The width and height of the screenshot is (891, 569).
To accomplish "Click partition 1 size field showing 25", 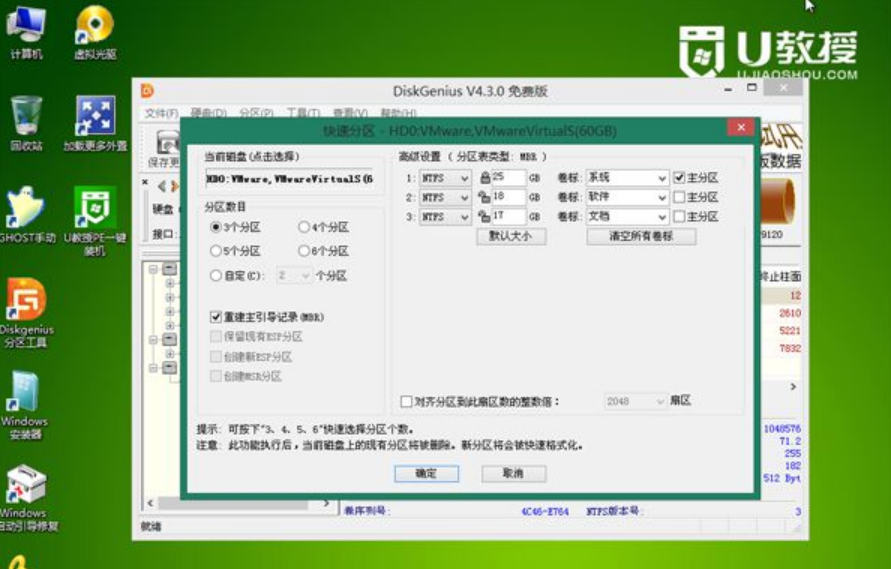I will (x=509, y=178).
